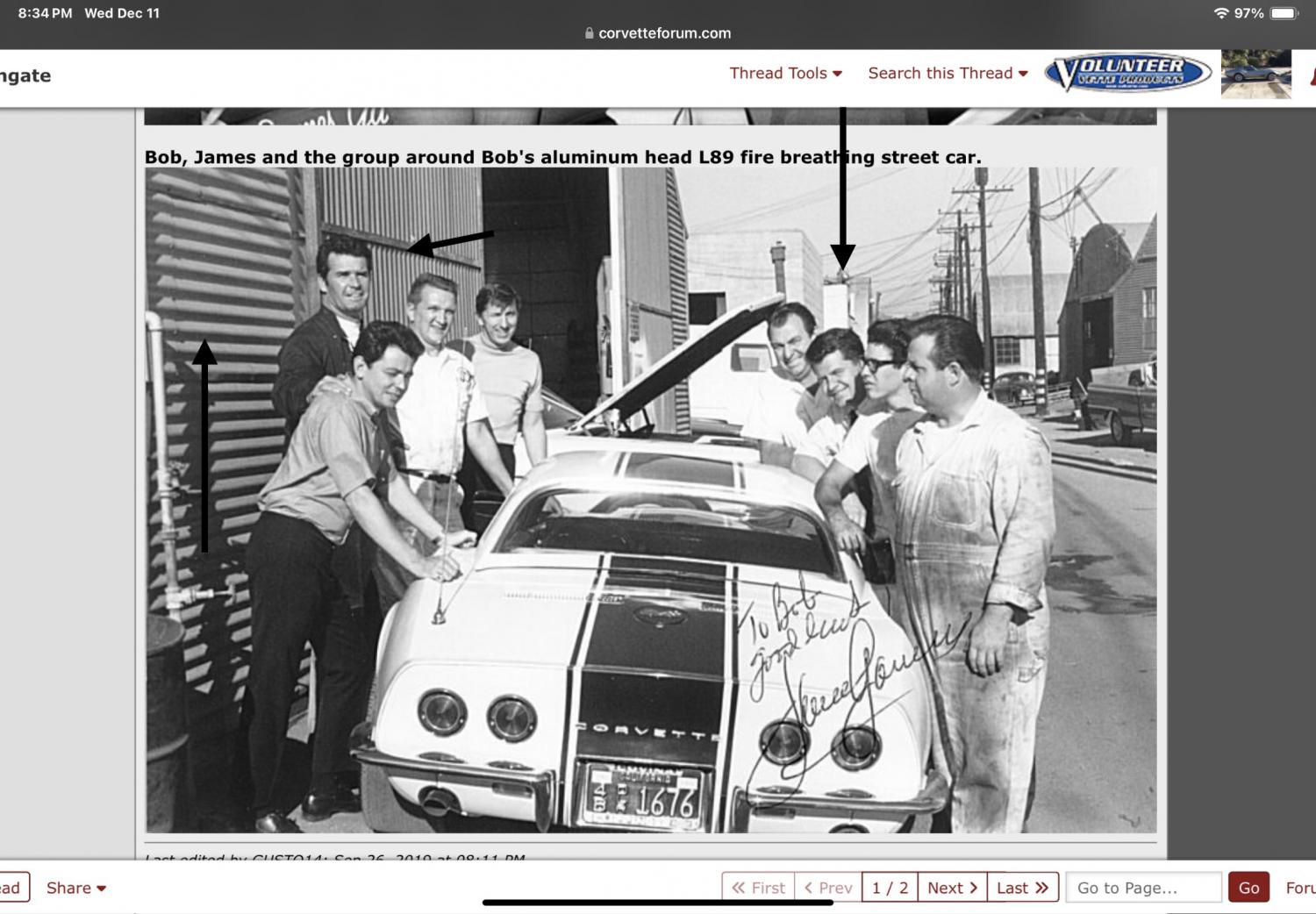Tap the corvetteforum.com address text

pos(664,33)
